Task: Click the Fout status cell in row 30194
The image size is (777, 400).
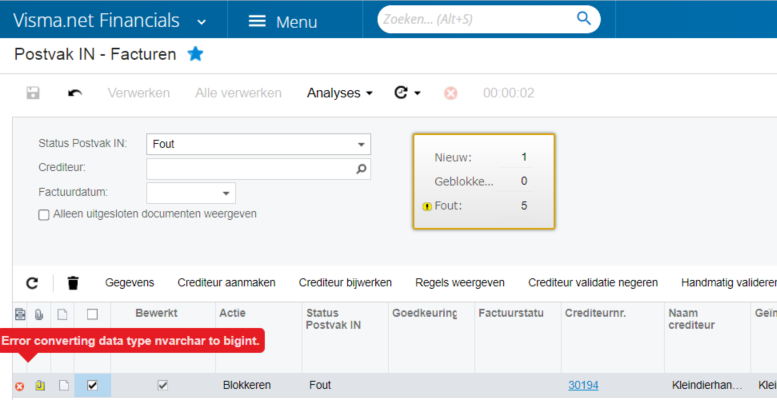Action: [x=320, y=385]
